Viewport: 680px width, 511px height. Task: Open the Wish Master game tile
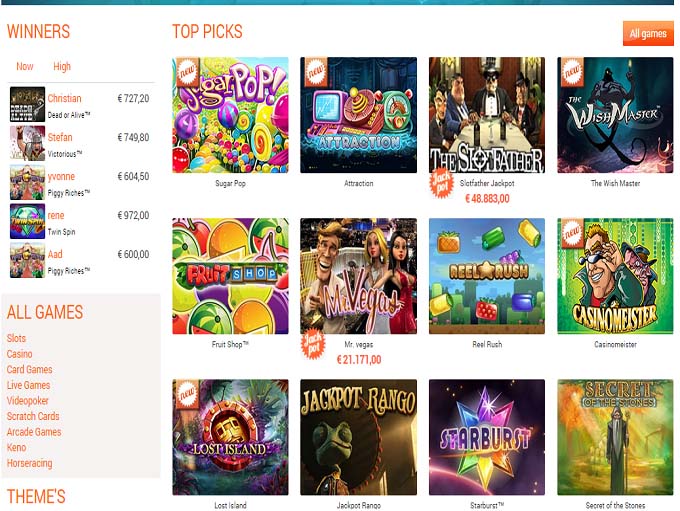pos(615,115)
